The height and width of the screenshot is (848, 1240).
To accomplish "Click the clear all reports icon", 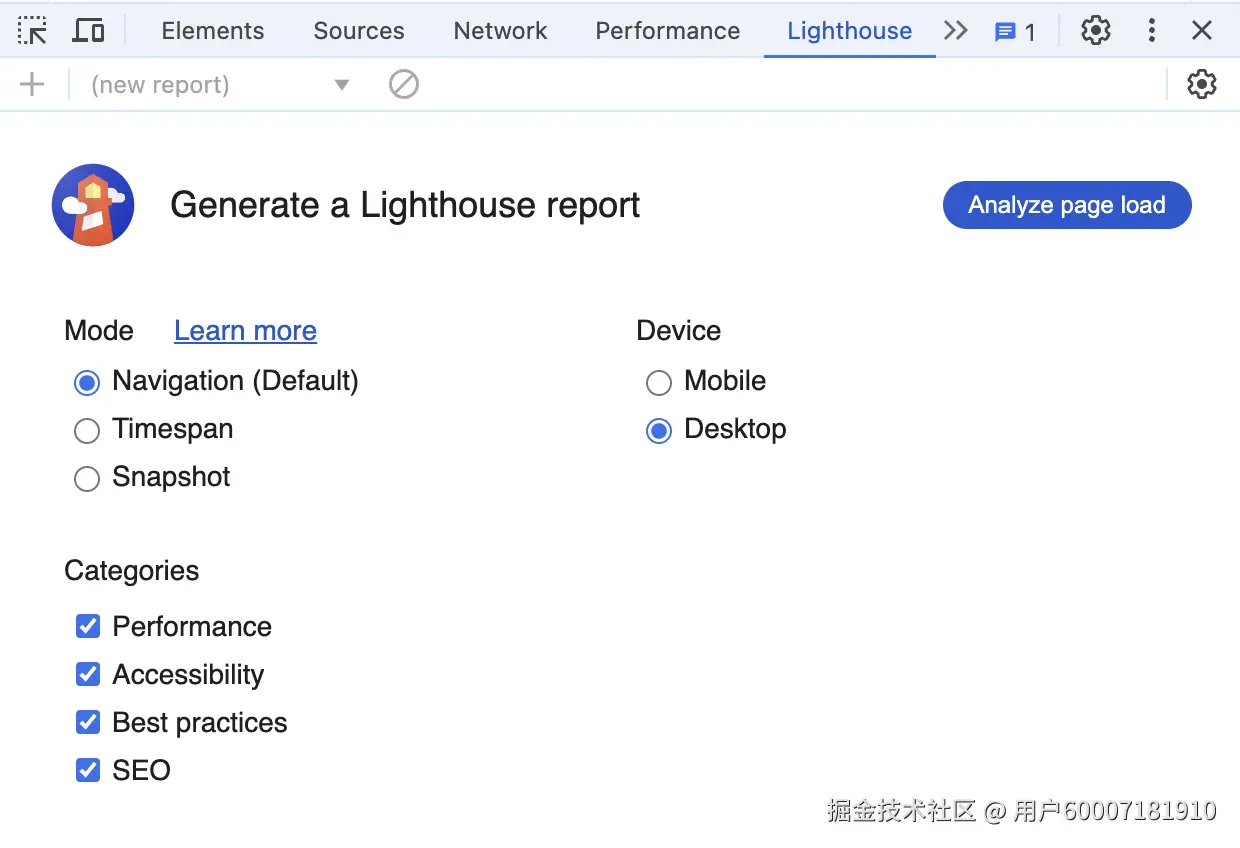I will coord(404,85).
